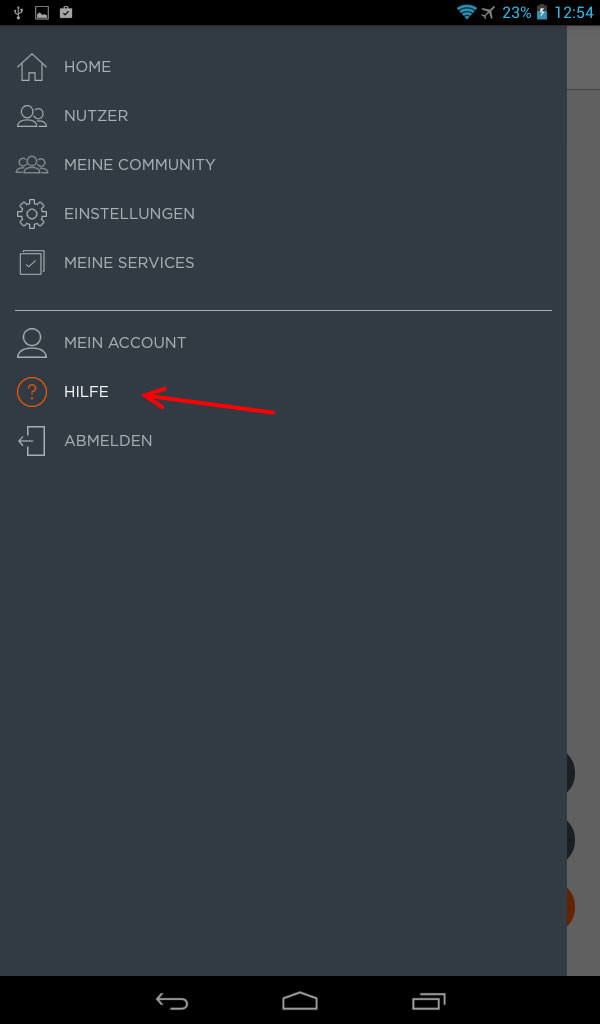Tap the orange question mark icon
This screenshot has width=600, height=1024.
coord(31,392)
